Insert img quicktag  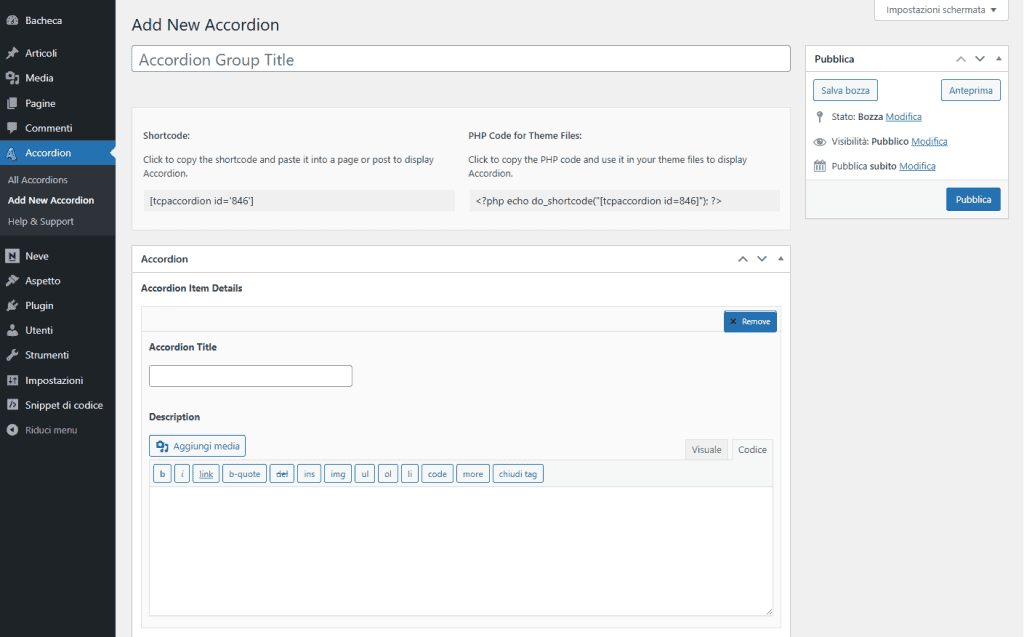coord(338,474)
